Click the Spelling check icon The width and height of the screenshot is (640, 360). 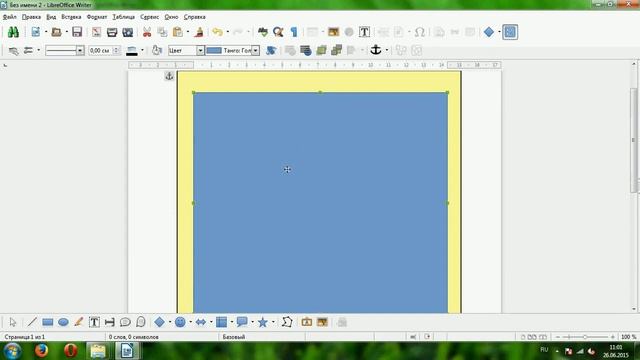tap(263, 32)
